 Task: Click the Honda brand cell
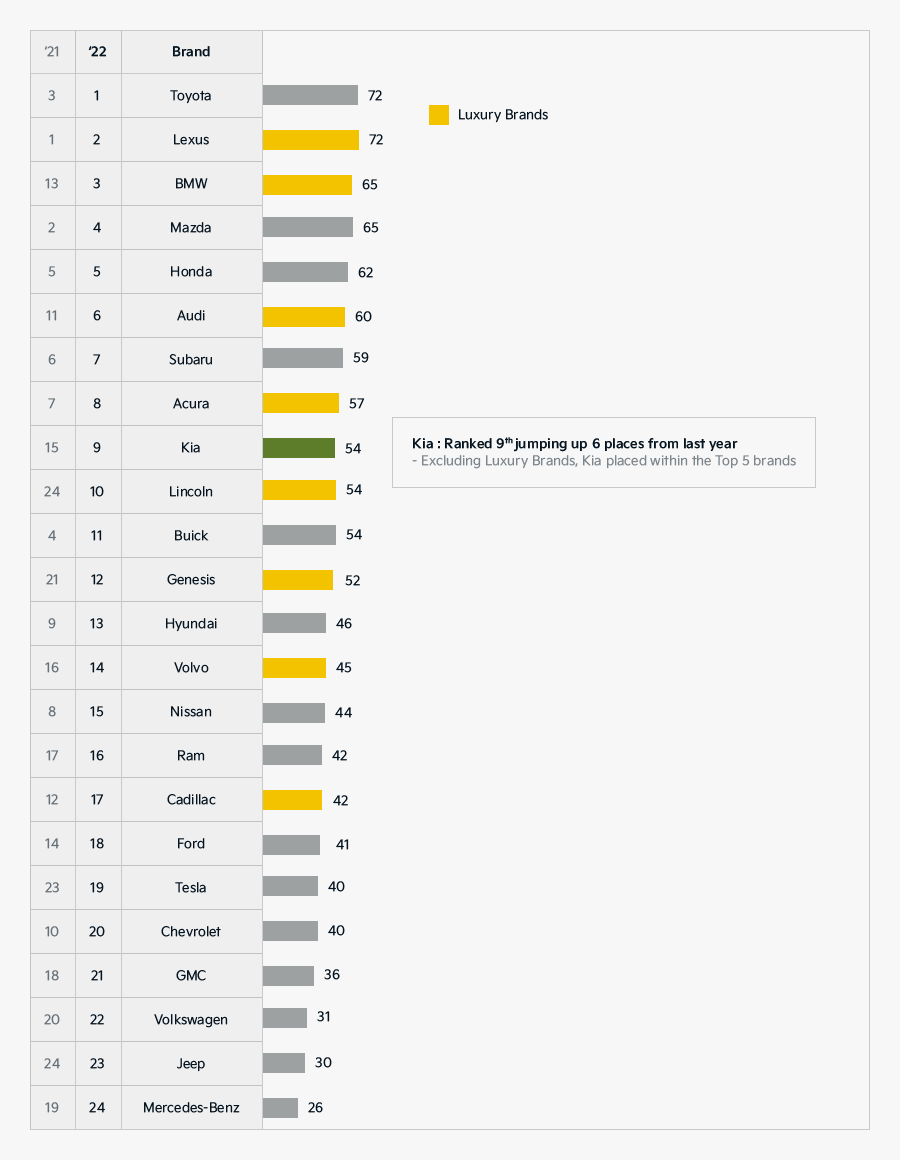point(192,272)
